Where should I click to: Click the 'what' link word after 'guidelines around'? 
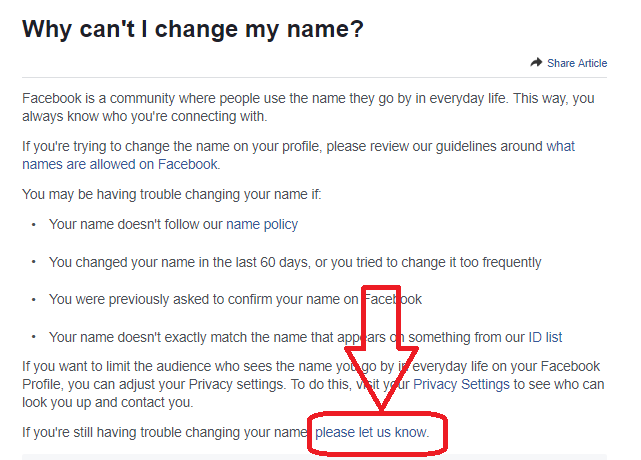[x=560, y=146]
